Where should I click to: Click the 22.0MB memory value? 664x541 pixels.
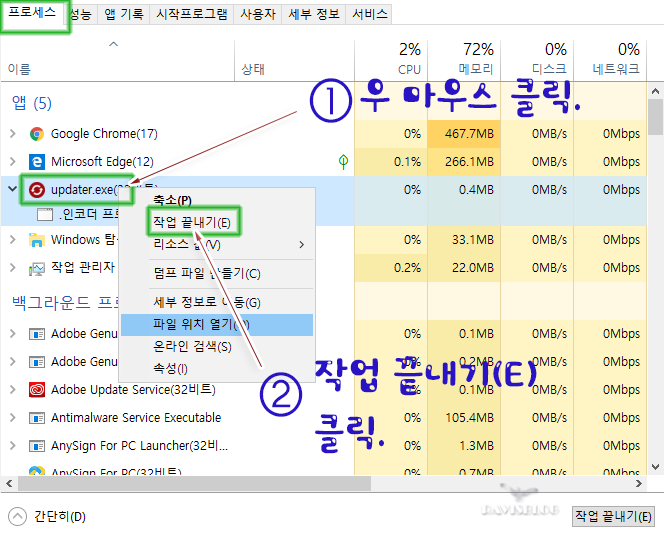tap(473, 268)
